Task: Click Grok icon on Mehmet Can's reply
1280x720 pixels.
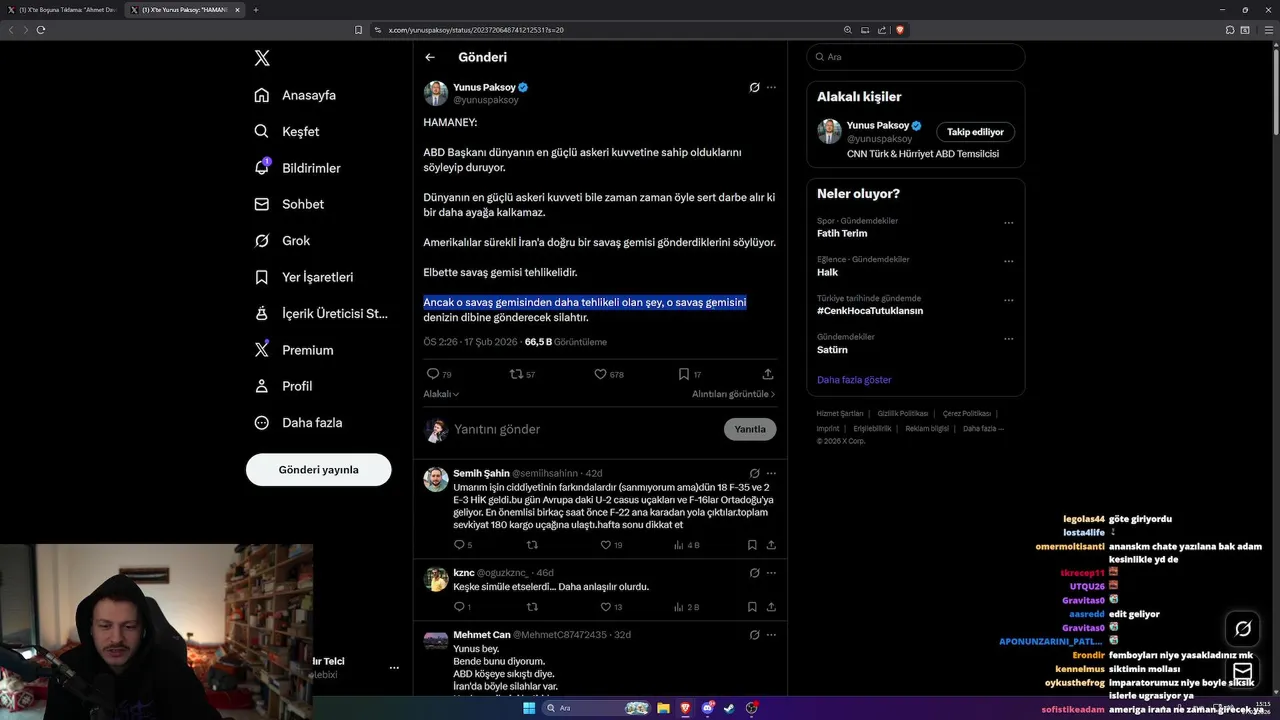Action: (x=755, y=635)
